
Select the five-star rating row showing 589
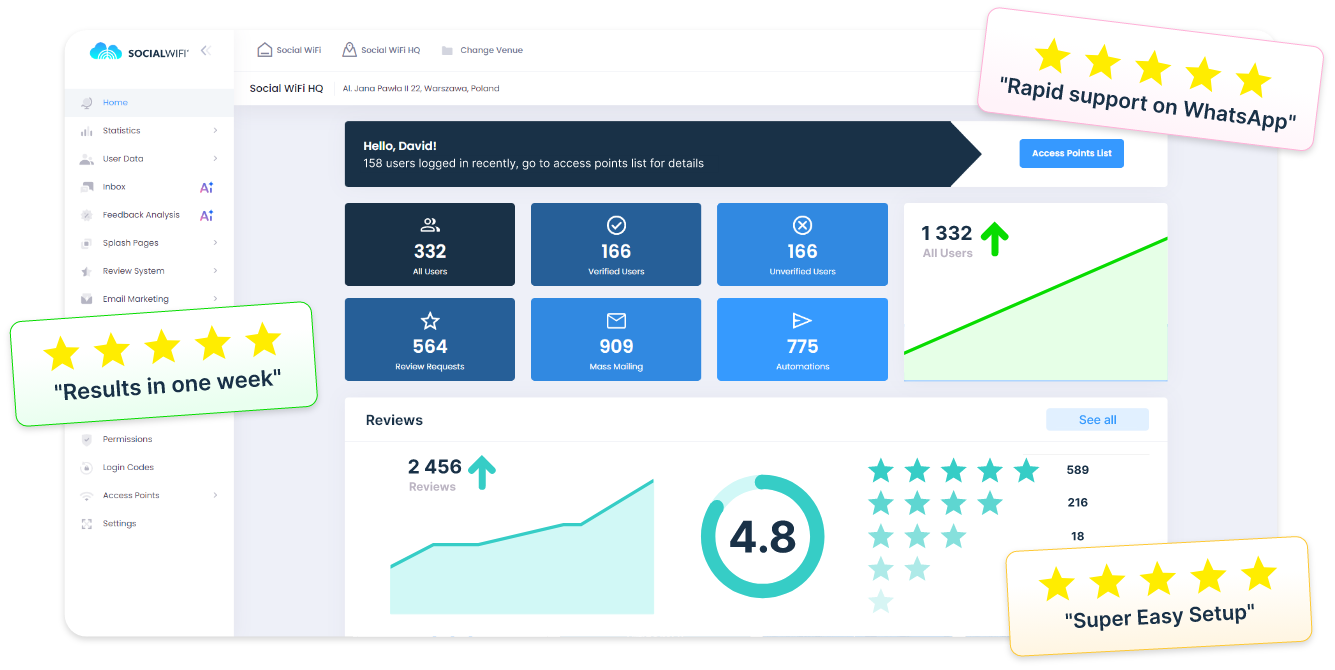[x=954, y=468]
